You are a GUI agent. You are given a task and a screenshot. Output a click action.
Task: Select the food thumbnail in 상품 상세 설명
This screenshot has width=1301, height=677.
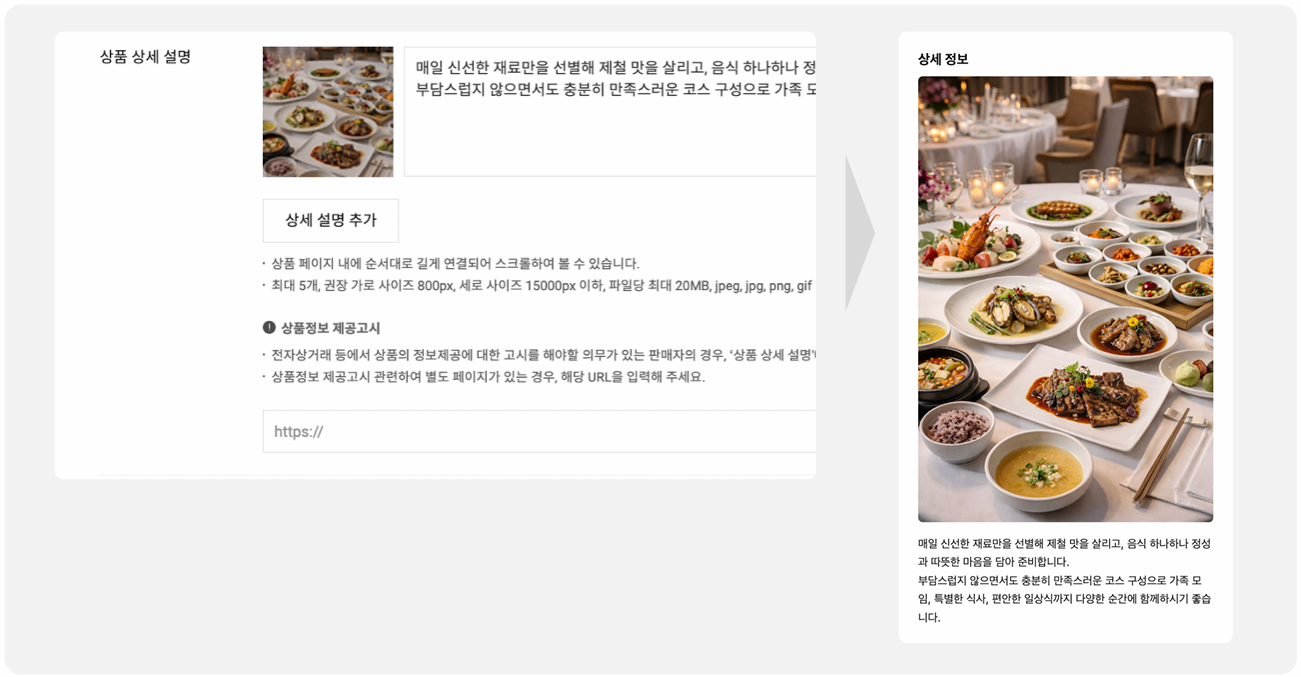pos(328,112)
